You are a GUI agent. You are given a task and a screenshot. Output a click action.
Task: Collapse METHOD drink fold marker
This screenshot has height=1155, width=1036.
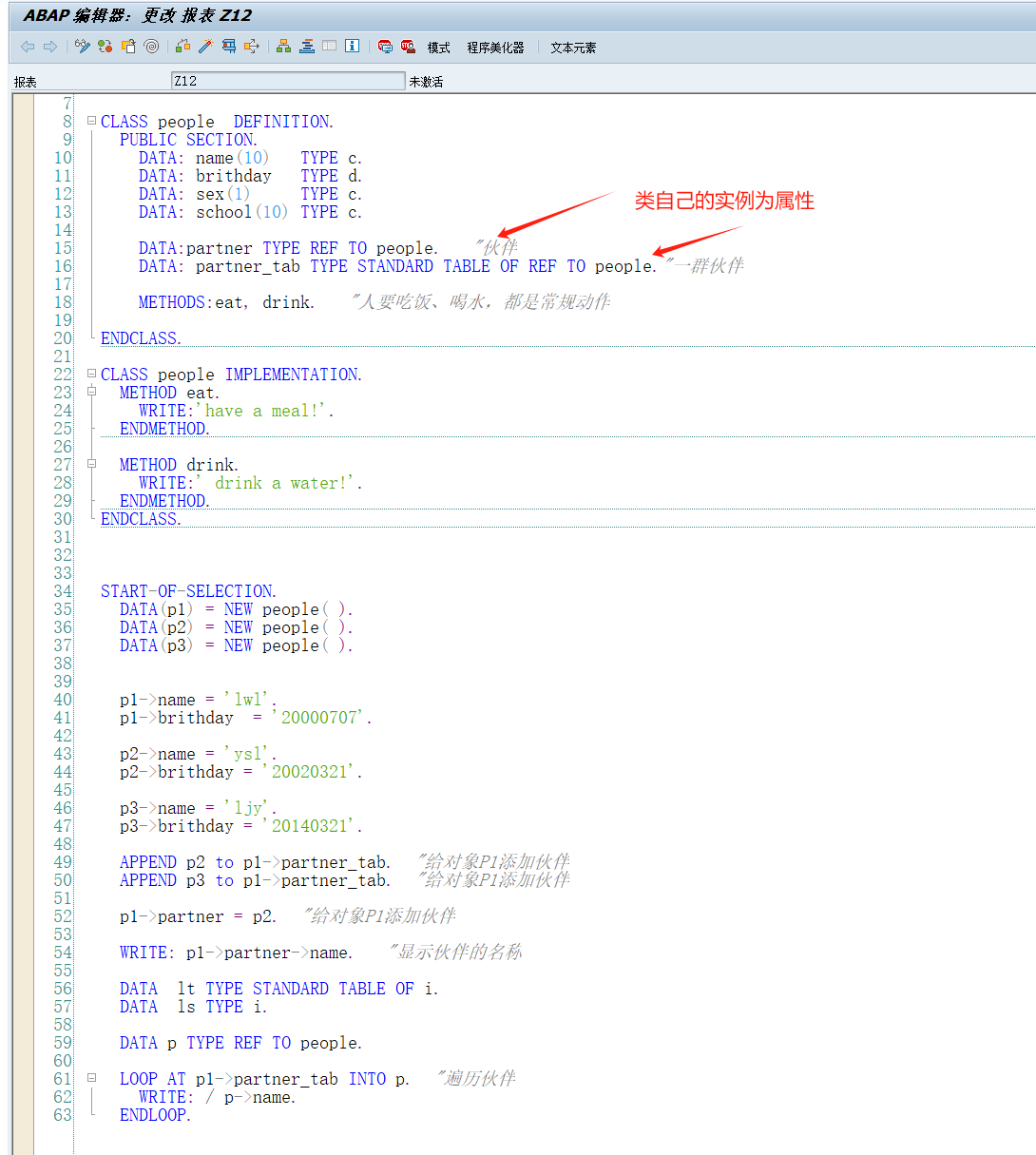(91, 463)
